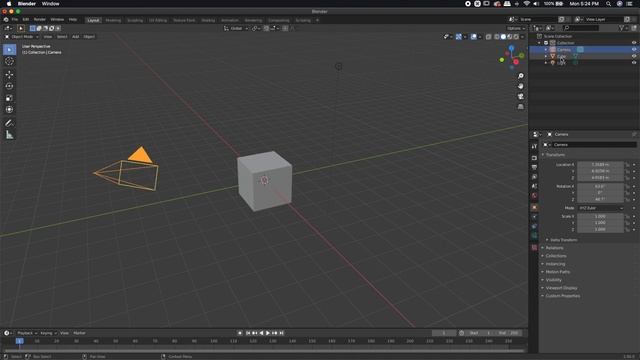This screenshot has width=640, height=360.
Task: Toggle lock for Scale X
Action: point(627,217)
